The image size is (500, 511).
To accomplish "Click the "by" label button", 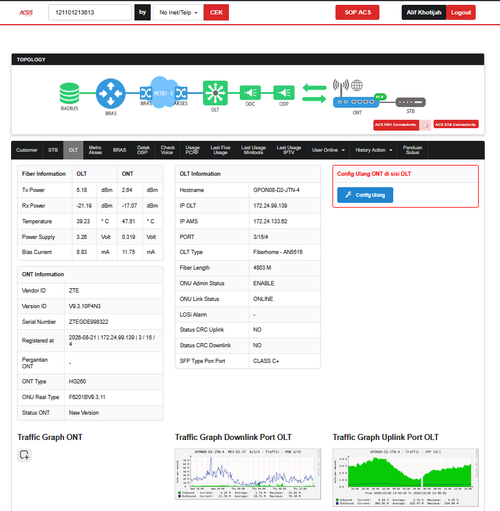I will pyautogui.click(x=142, y=13).
